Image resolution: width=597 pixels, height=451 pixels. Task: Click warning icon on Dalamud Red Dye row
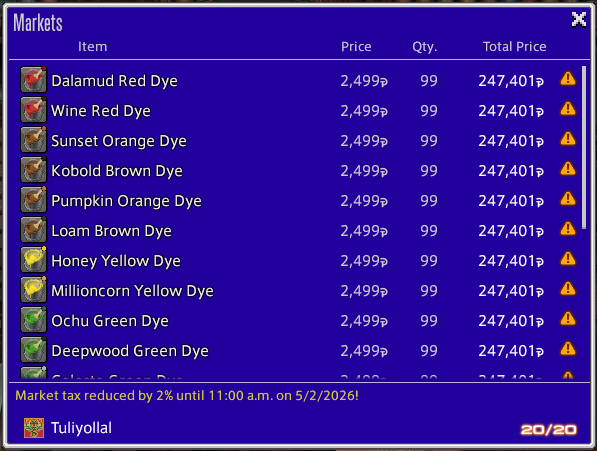tap(568, 79)
